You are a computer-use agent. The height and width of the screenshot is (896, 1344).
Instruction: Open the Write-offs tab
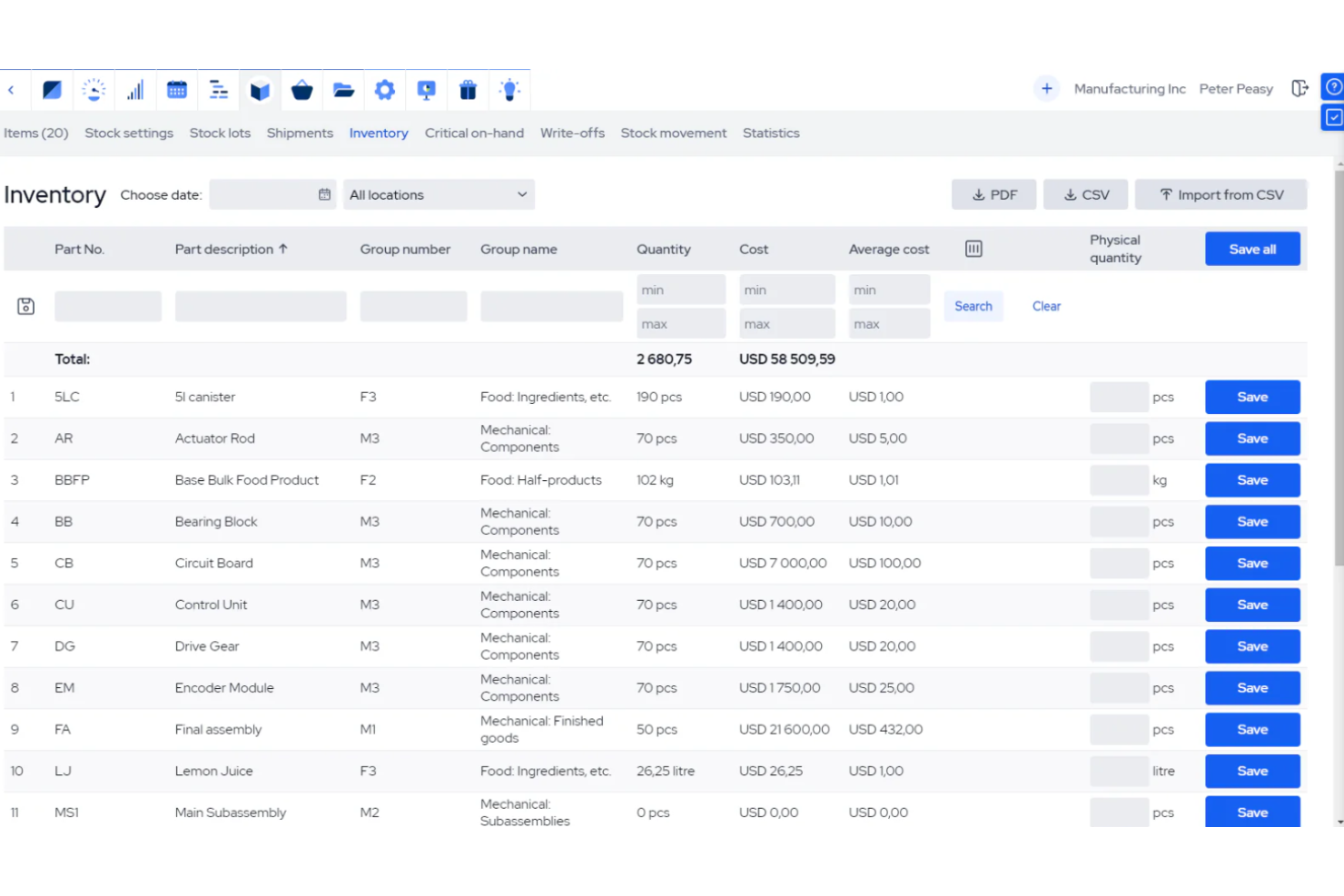[572, 133]
